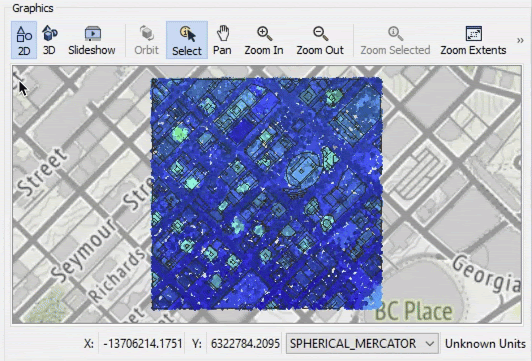The width and height of the screenshot is (532, 361).
Task: Click the Zoom Out magnifier
Action: tap(320, 40)
